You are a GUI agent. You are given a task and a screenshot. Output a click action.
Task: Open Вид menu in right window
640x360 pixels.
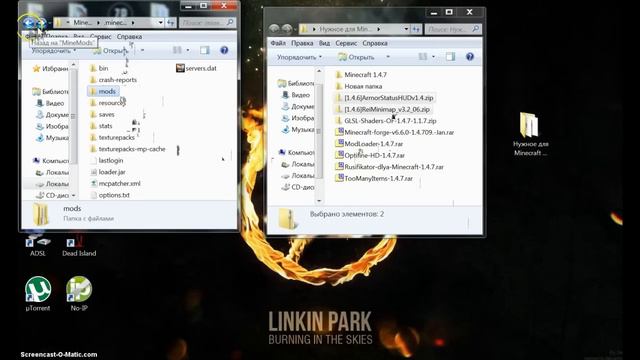pyautogui.click(x=324, y=43)
